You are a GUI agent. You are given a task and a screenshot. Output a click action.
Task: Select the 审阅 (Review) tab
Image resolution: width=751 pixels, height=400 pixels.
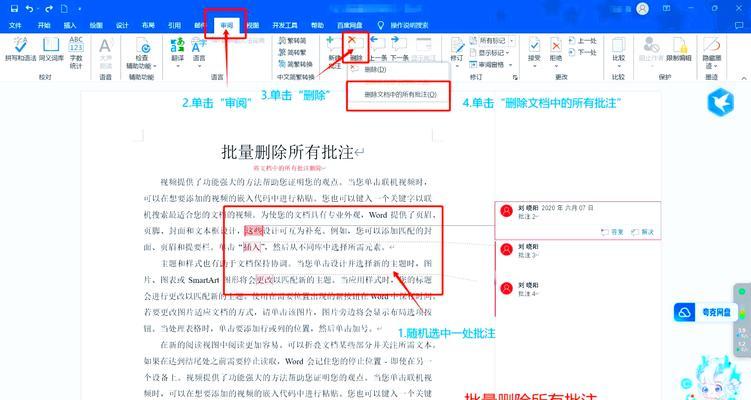pos(226,25)
